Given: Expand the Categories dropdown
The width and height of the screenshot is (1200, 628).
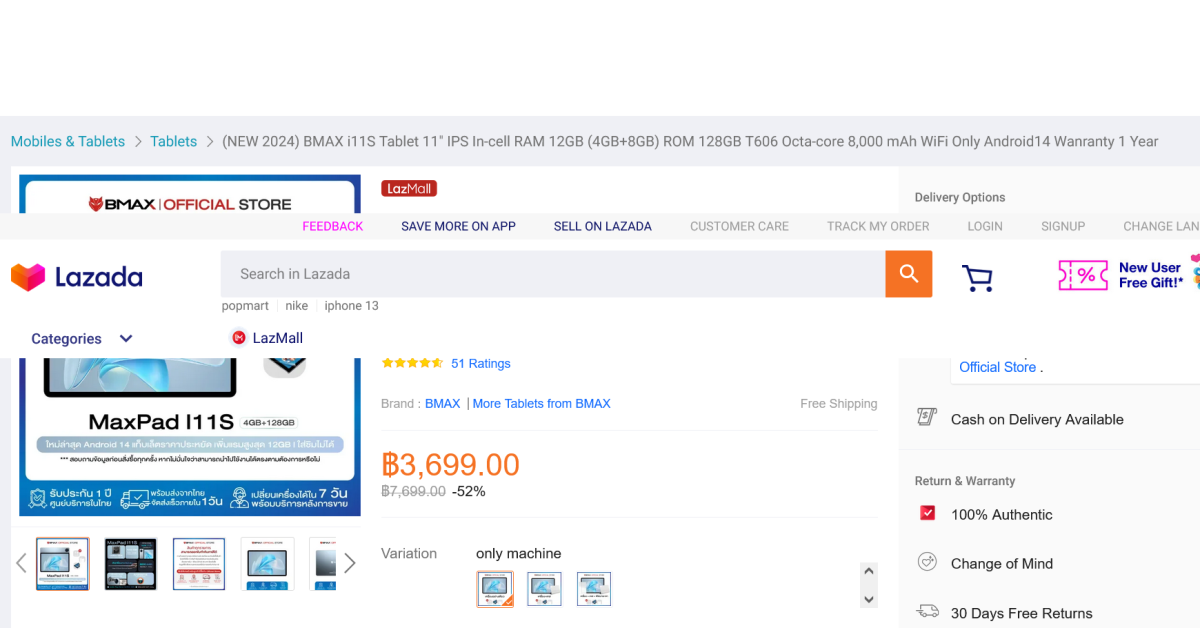Looking at the screenshot, I should click(126, 339).
